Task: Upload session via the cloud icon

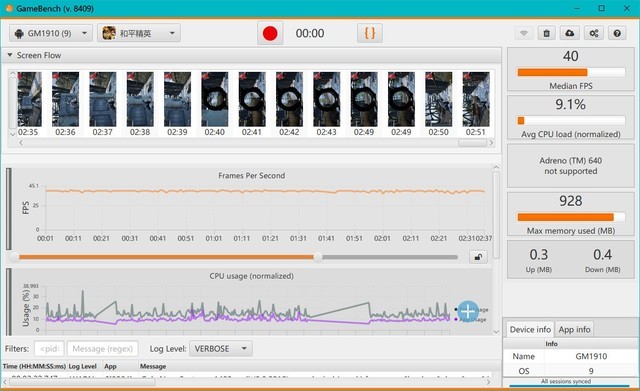Action: coord(570,33)
